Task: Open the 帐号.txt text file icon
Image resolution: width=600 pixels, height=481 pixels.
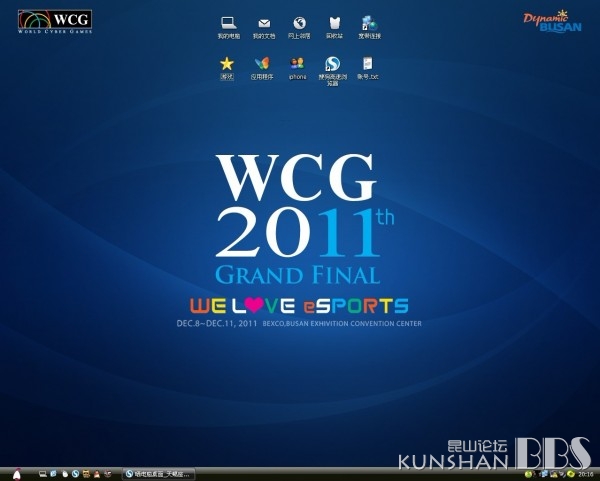Action: coord(368,69)
